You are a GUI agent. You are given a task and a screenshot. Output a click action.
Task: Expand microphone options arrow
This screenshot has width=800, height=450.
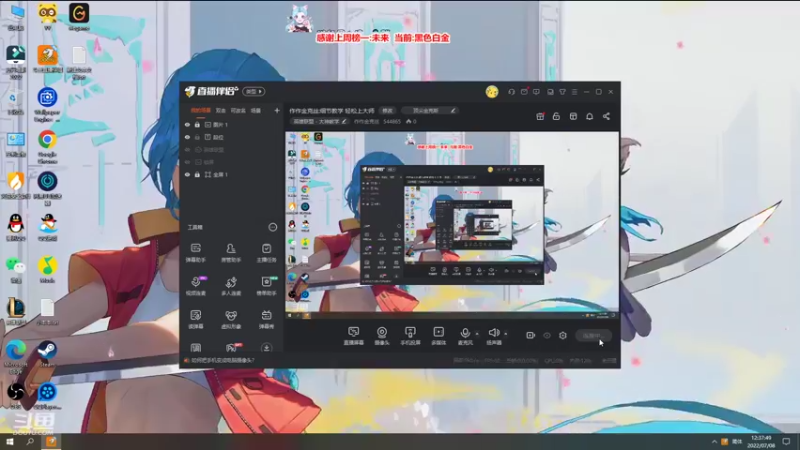pyautogui.click(x=477, y=334)
